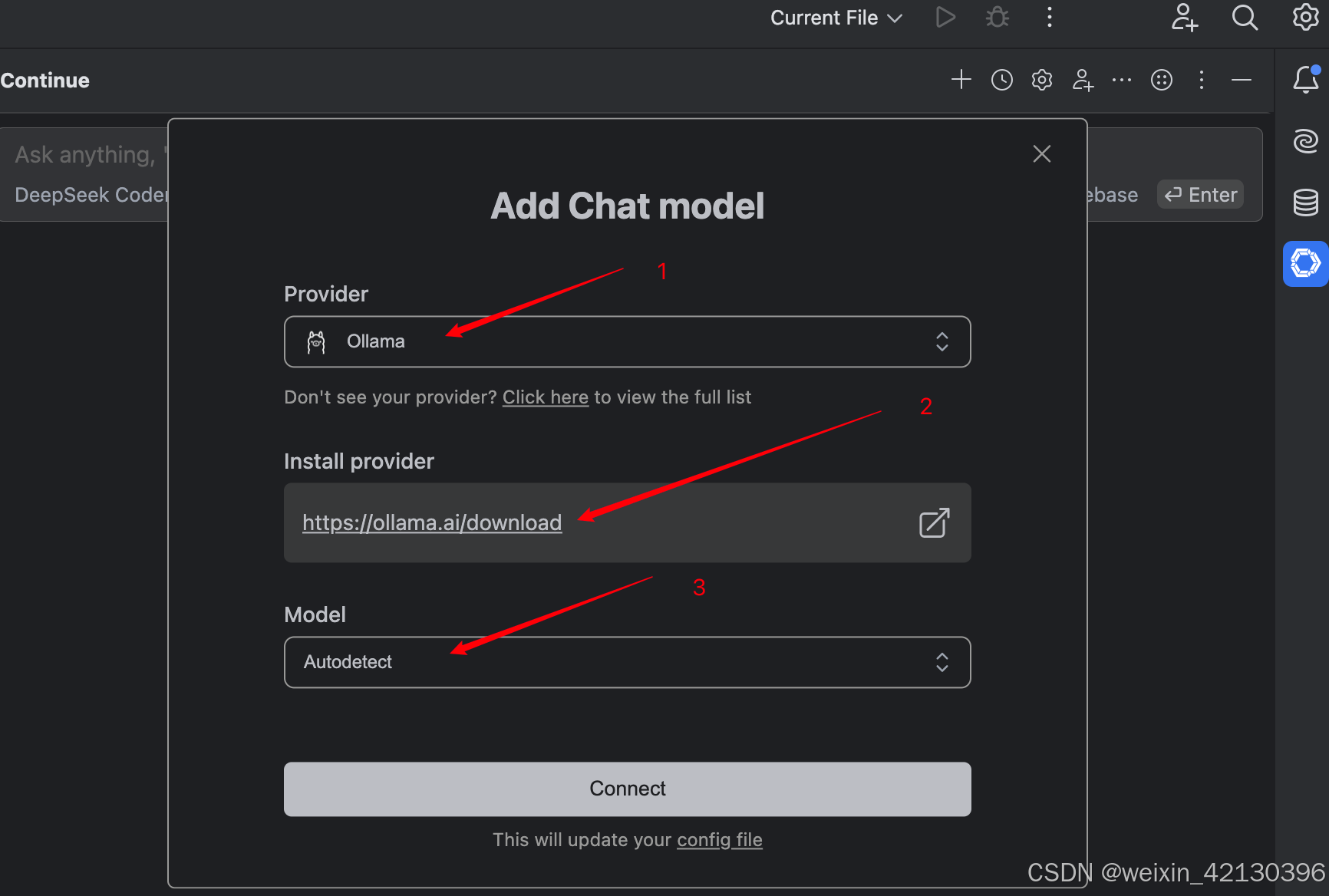Click external link icon beside Ollama download URL
This screenshot has height=896, width=1329.
935,523
